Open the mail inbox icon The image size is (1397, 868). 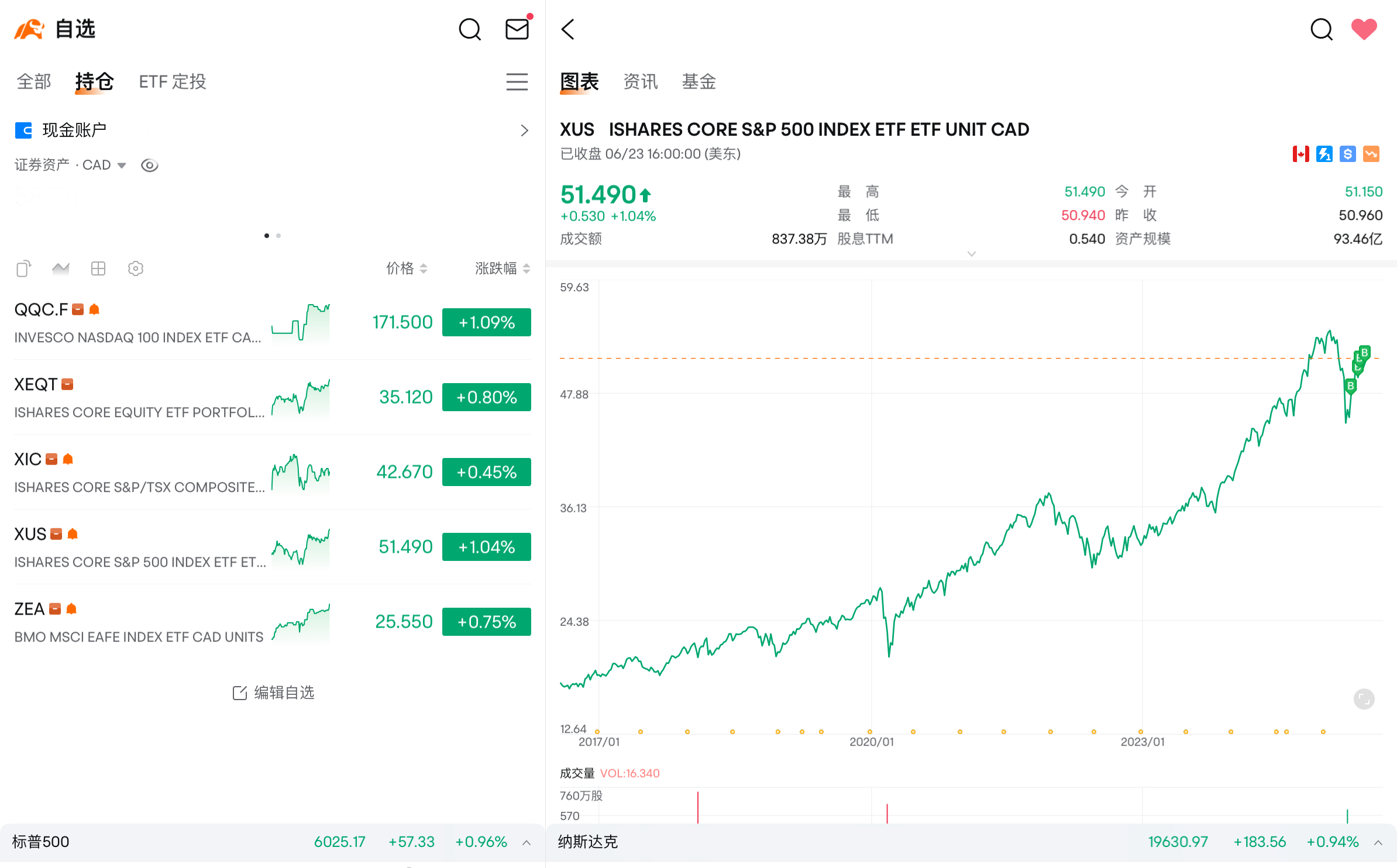pyautogui.click(x=517, y=29)
